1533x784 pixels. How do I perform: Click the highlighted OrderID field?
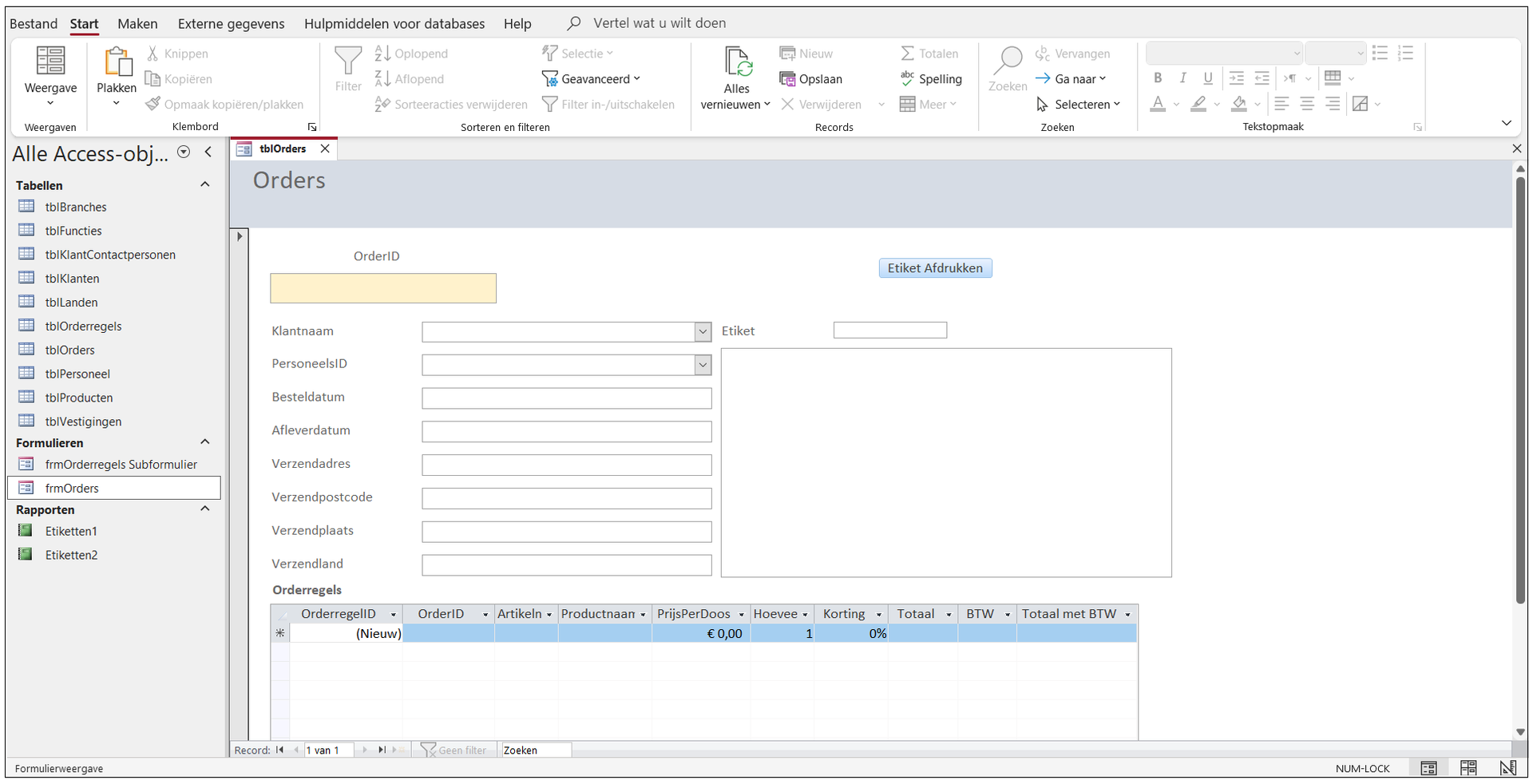[x=383, y=288]
